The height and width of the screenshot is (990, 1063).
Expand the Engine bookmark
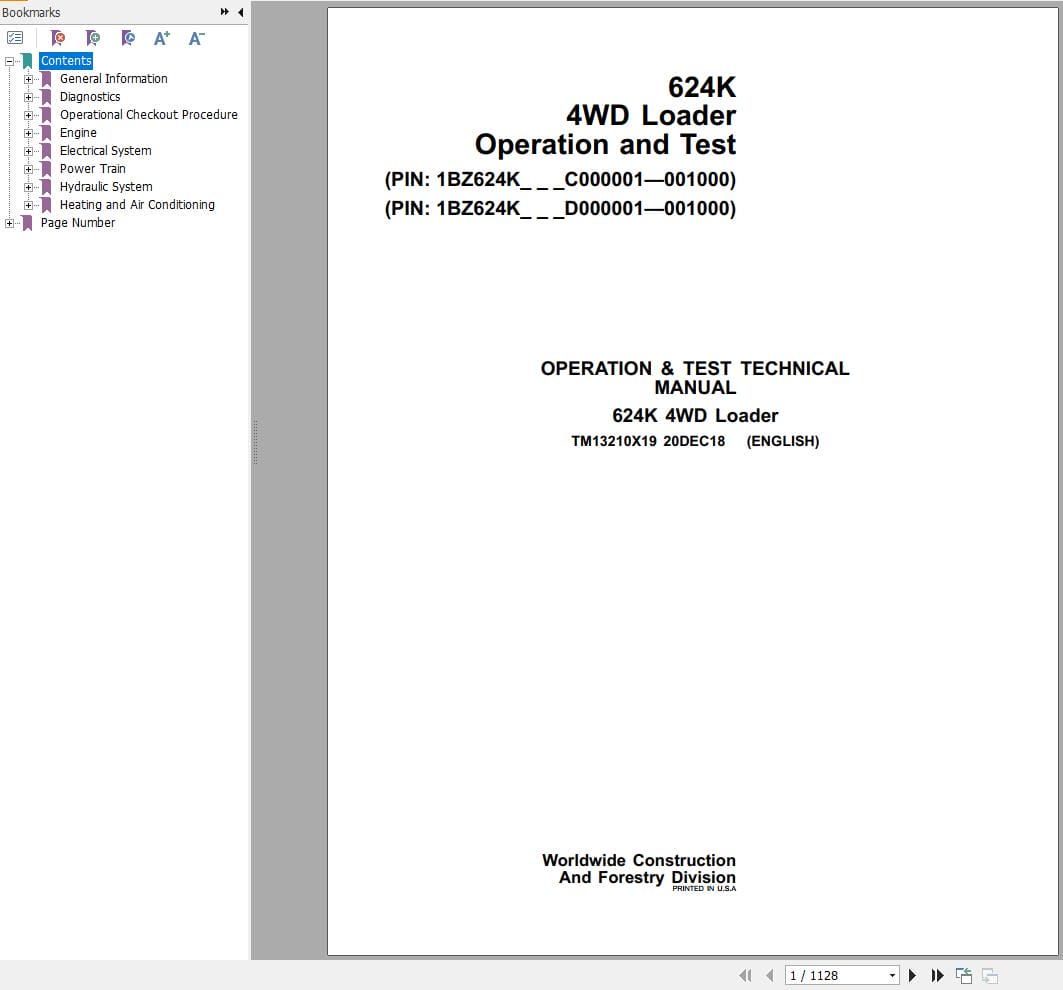point(28,133)
